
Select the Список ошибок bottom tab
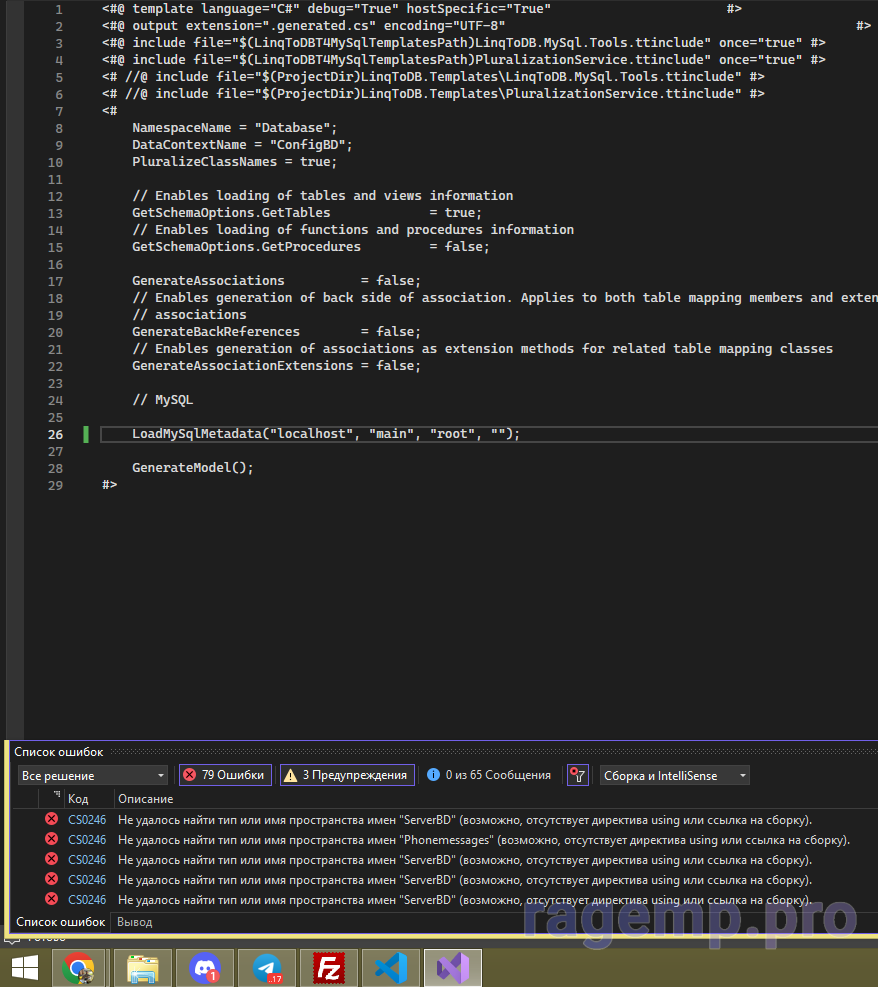(x=60, y=922)
